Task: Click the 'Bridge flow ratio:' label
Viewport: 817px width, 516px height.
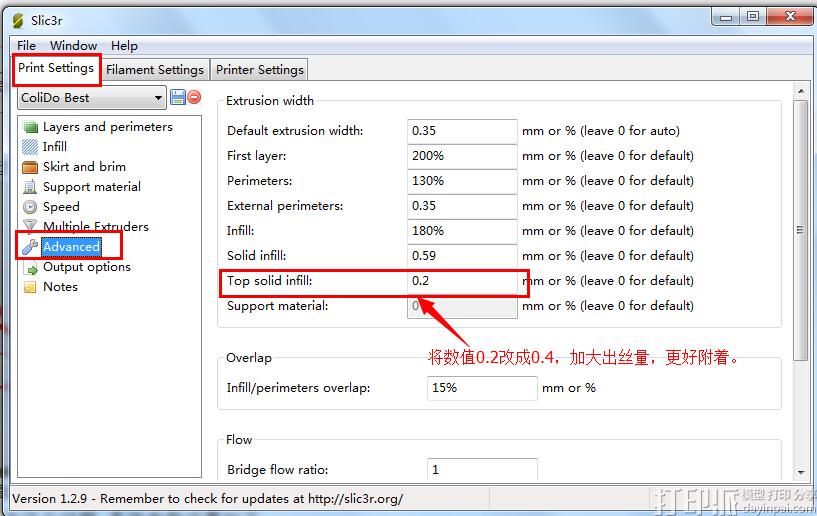Action: [277, 470]
